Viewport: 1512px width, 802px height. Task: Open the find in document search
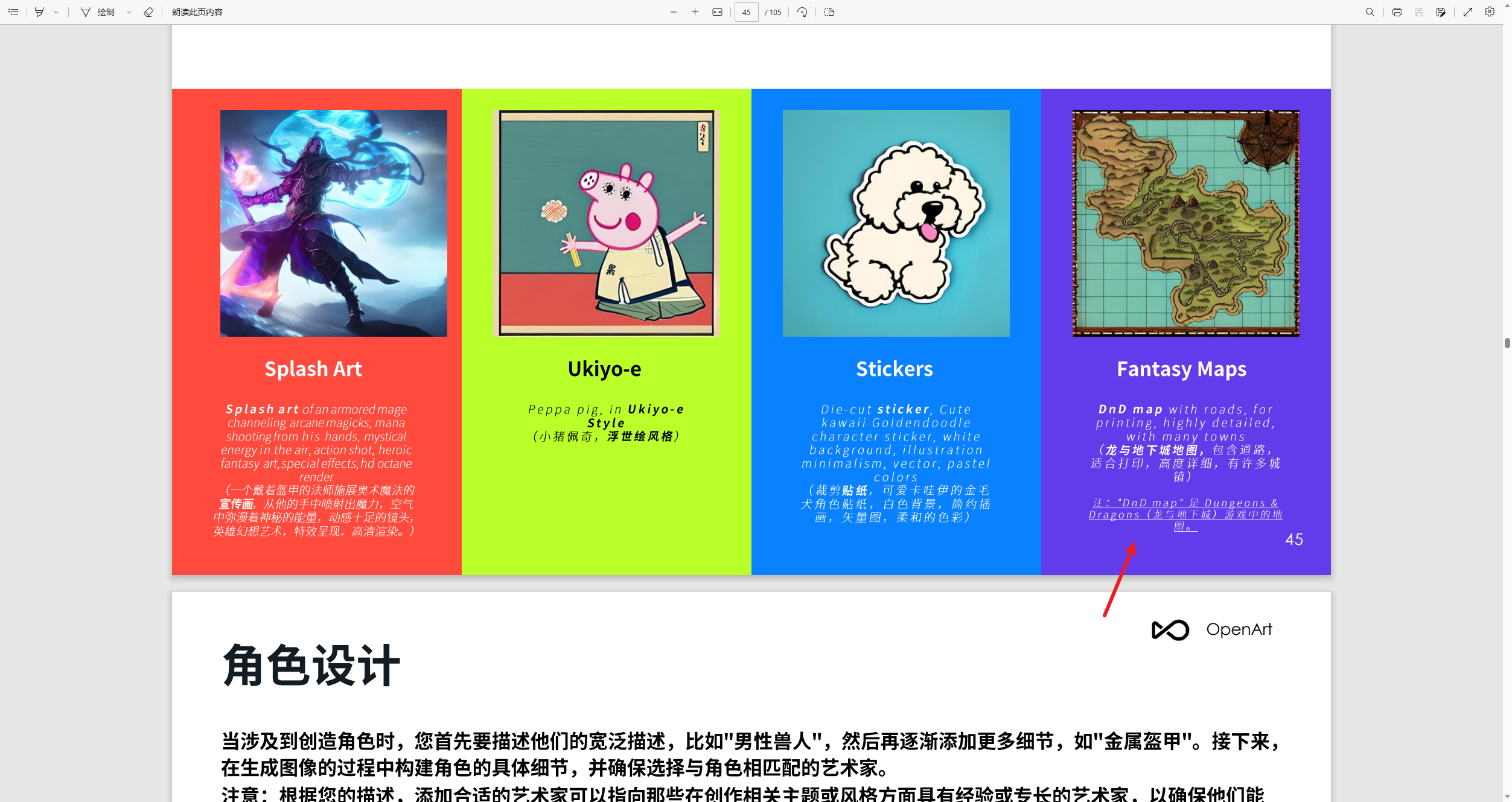1370,12
